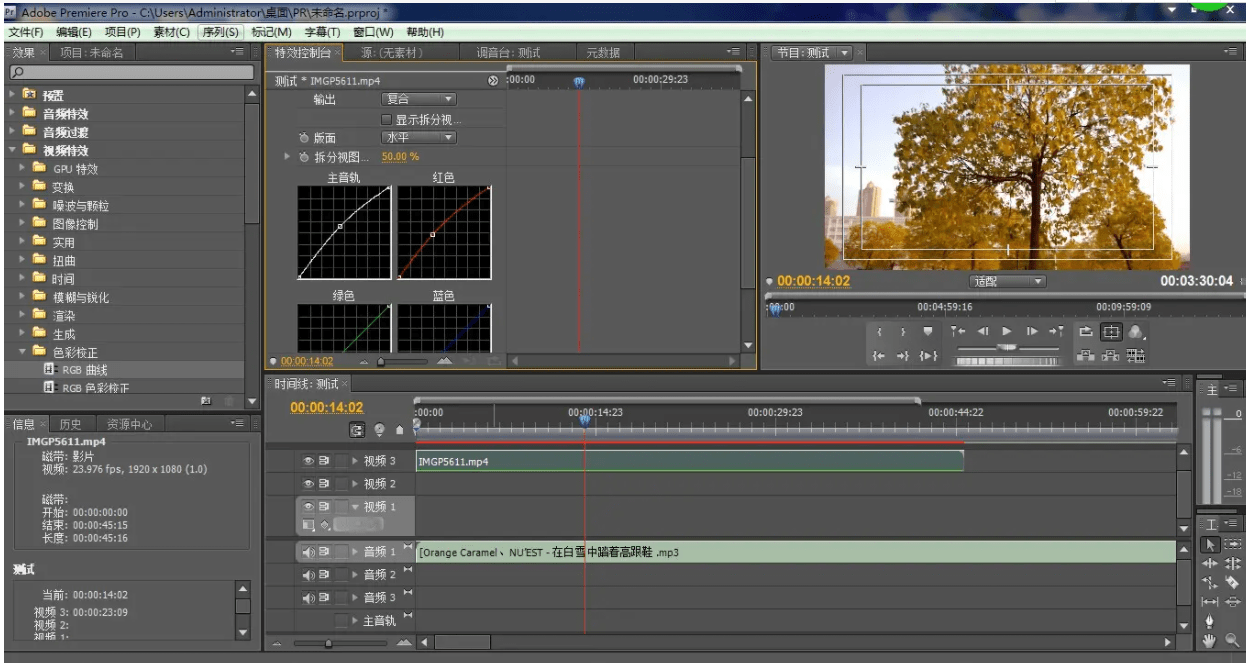
Task: Toggle track lock box on 视频 3
Action: [x=341, y=461]
